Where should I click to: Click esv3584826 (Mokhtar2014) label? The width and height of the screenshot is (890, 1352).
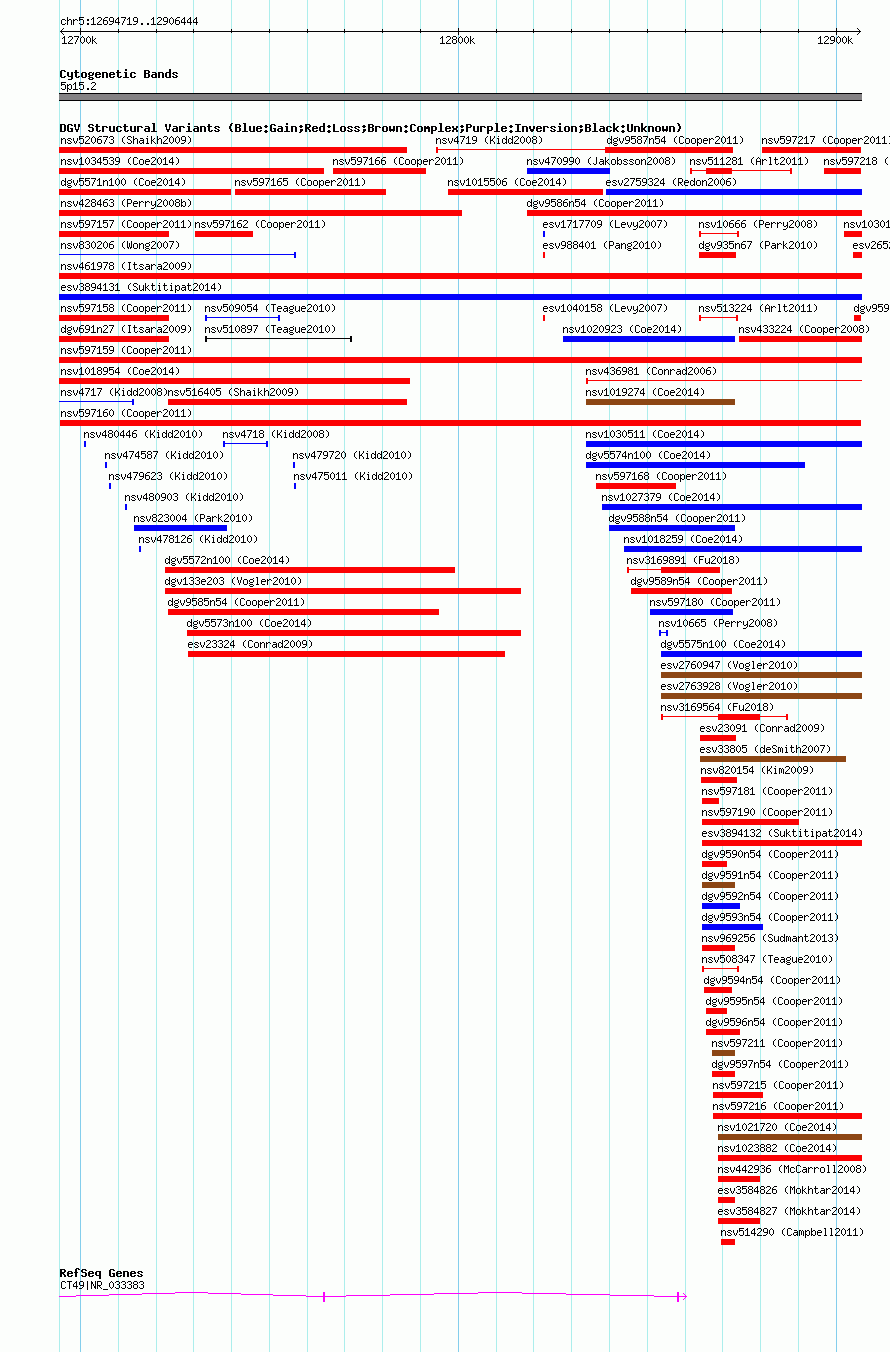tap(789, 1190)
